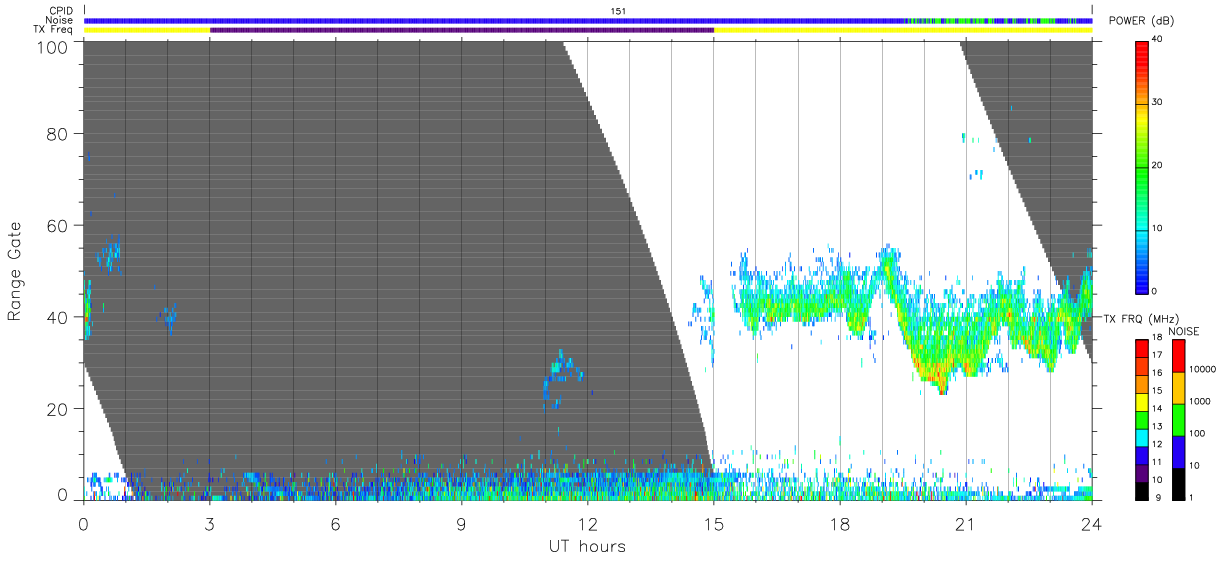Click the red 17 MHz swatch in the TX FRQ legend

tap(1142, 348)
